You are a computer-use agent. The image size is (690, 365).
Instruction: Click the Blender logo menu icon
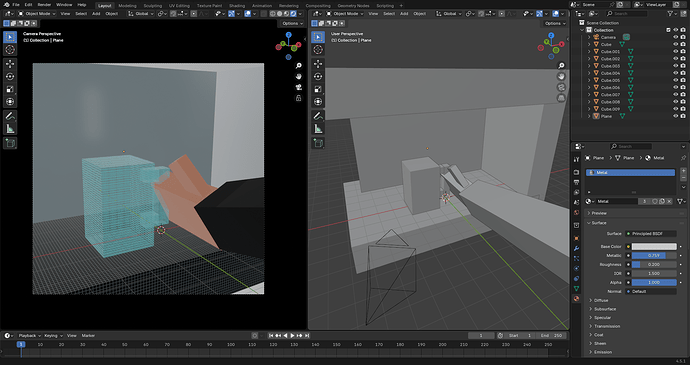6,4
